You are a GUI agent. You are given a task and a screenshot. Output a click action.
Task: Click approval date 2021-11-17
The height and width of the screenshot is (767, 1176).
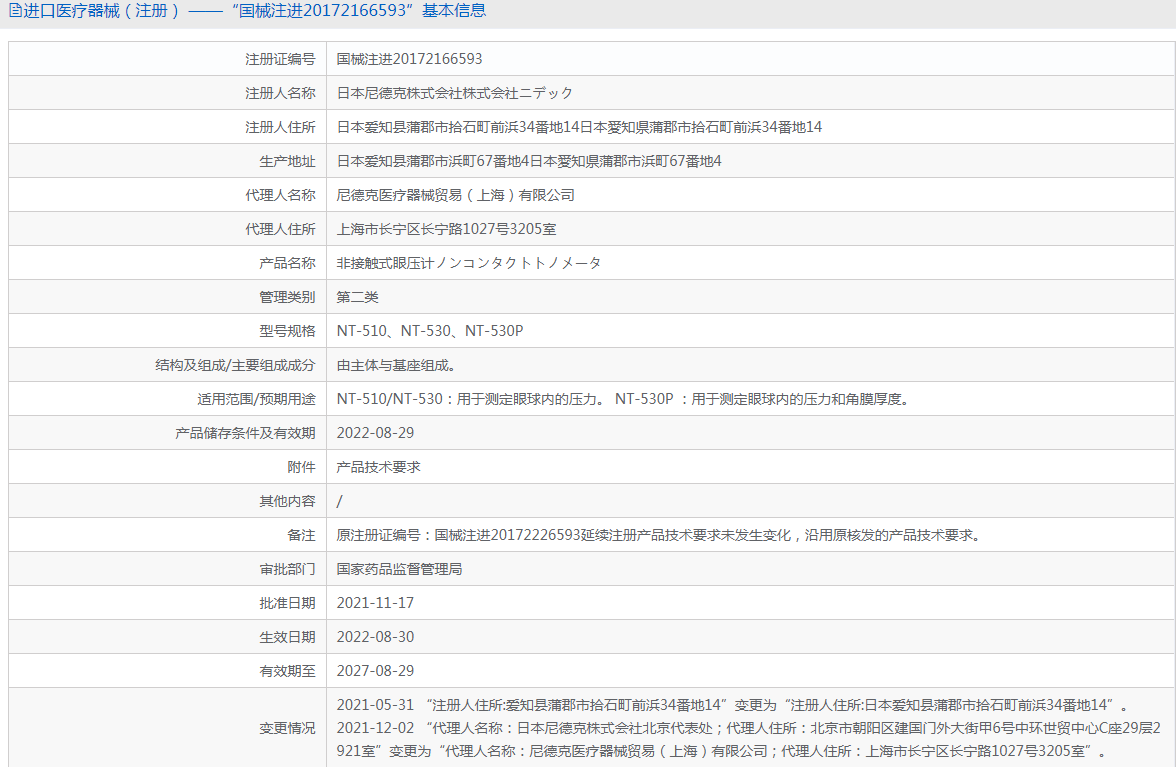375,603
